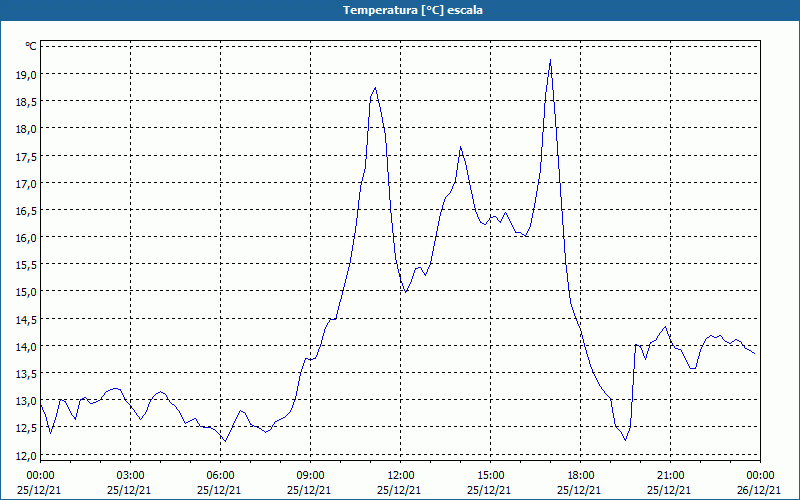
Task: Click the 12,0 y-axis value
Action: (x=27, y=455)
